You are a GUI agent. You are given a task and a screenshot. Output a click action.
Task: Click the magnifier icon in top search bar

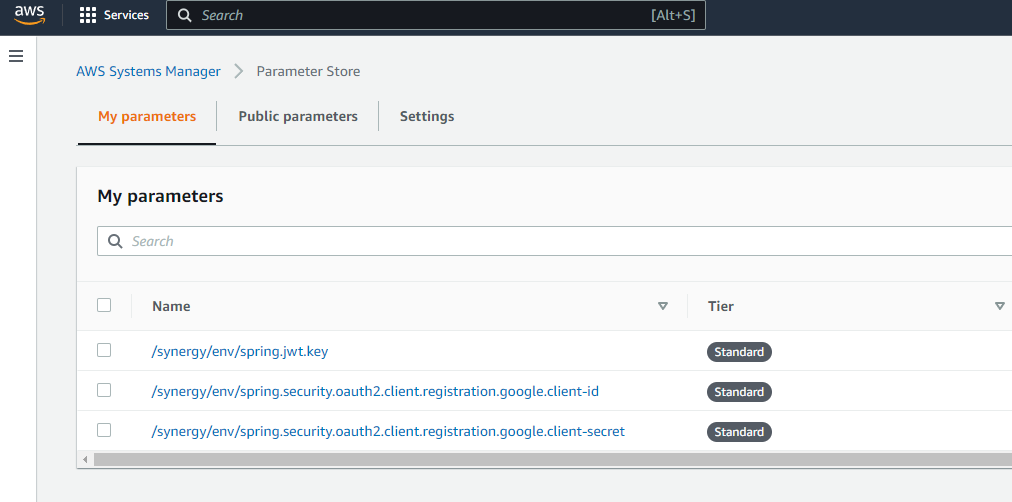point(185,15)
